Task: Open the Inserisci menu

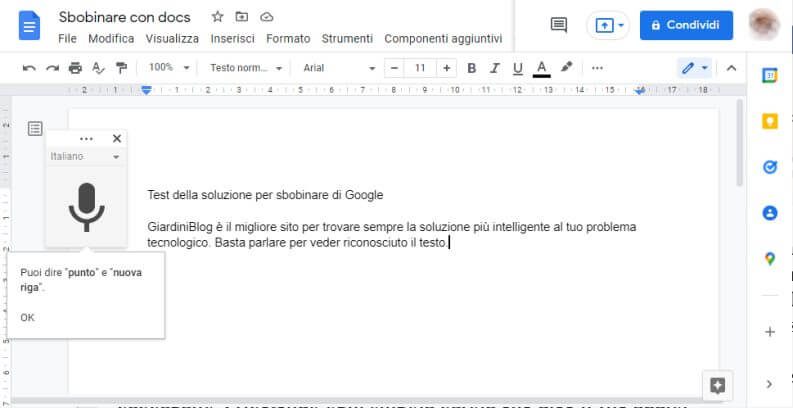Action: coord(233,39)
